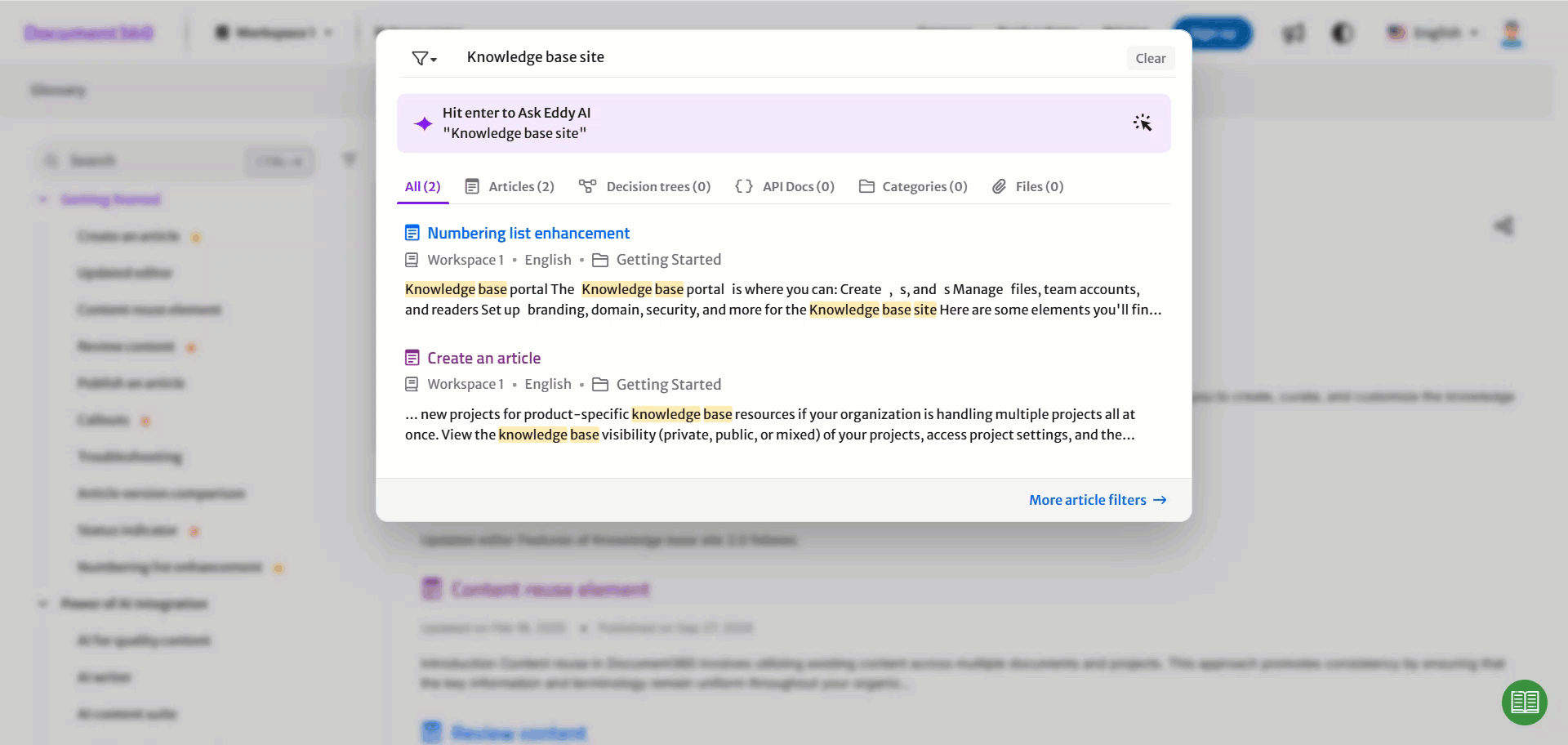Switch to the Decision trees (0) tab
Viewport: 1568px width, 745px height.
644,186
